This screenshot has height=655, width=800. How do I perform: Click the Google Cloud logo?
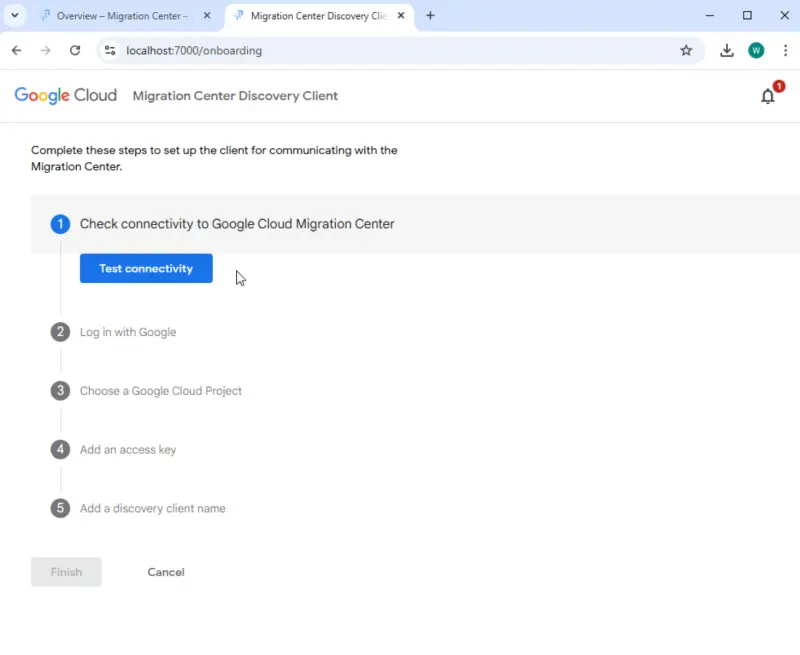point(64,95)
